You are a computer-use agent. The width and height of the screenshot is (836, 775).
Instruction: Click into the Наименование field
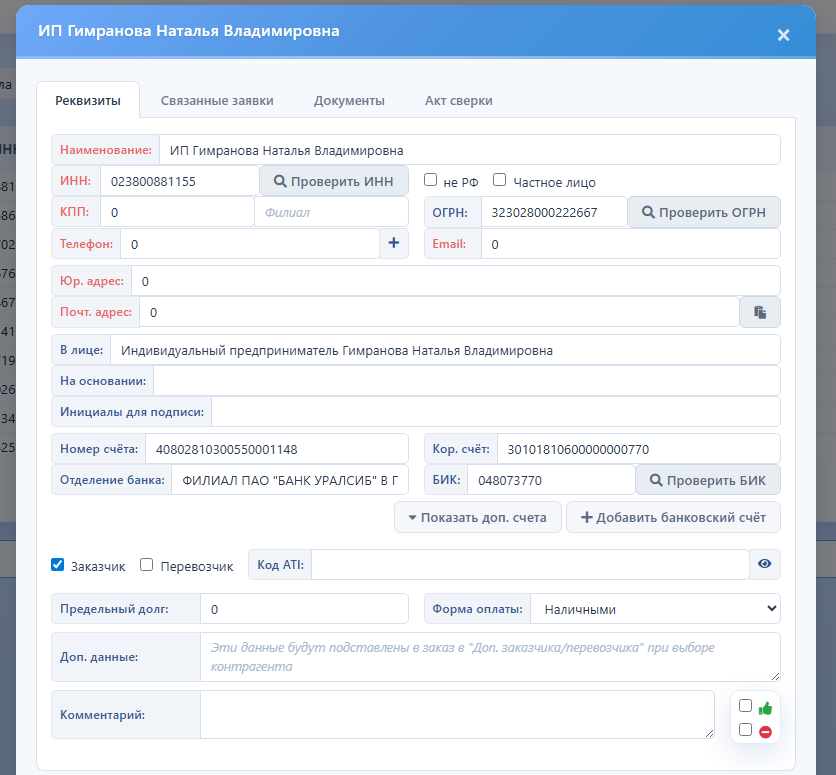470,150
